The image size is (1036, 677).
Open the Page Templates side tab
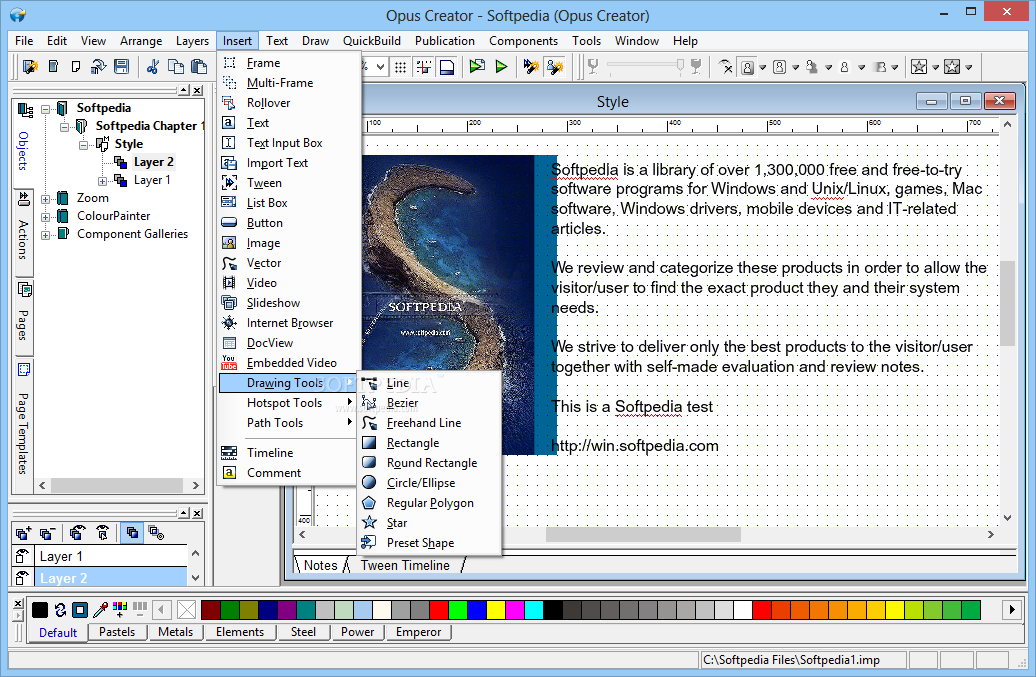23,425
